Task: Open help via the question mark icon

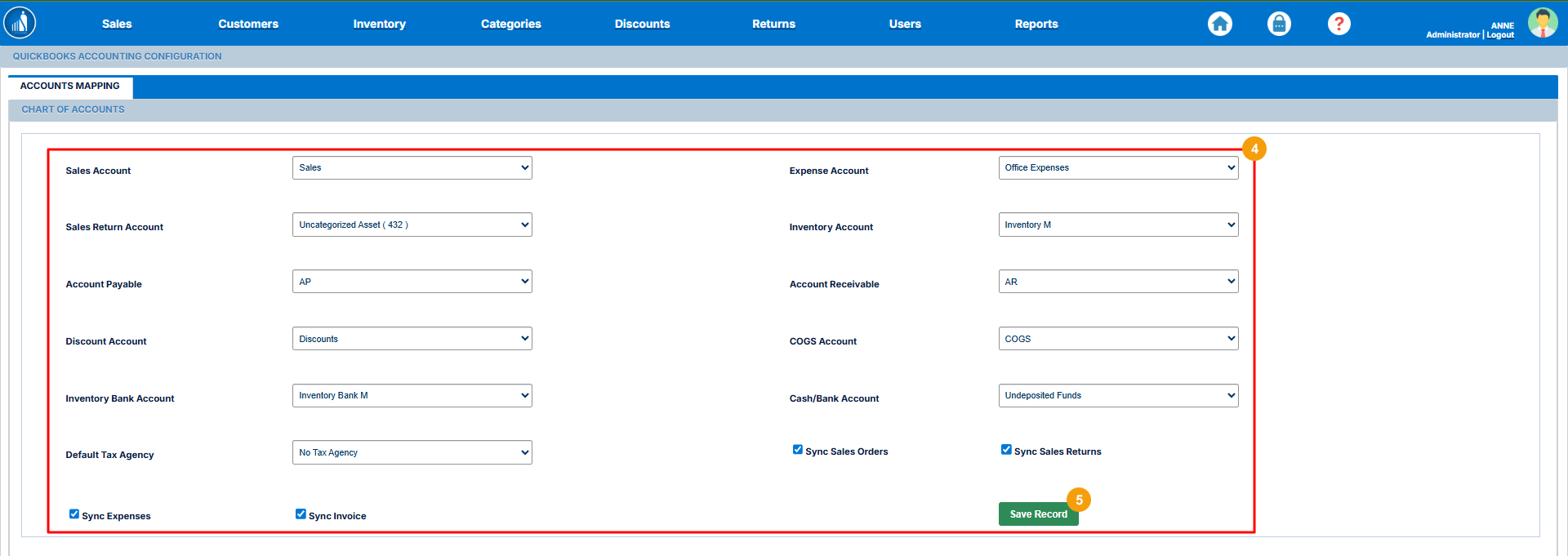Action: tap(1339, 24)
